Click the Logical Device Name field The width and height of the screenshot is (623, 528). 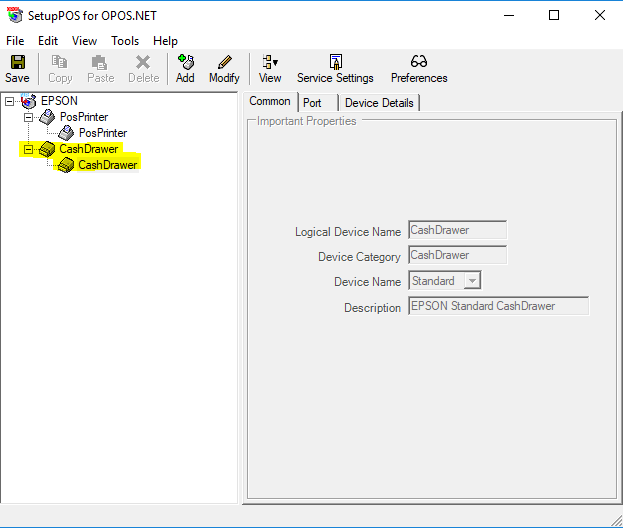(457, 230)
